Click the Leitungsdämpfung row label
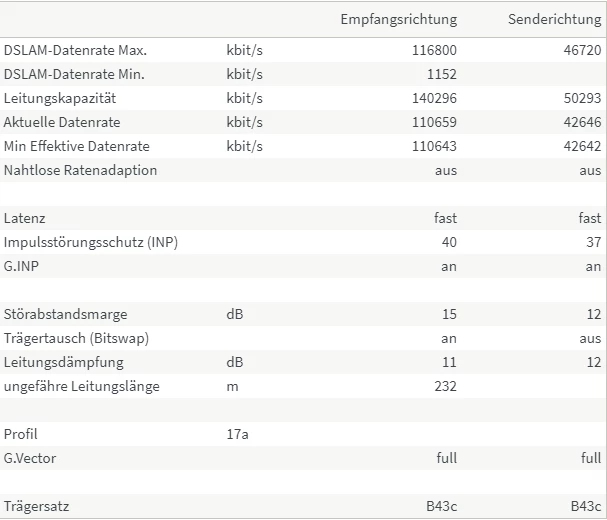 click(63, 362)
